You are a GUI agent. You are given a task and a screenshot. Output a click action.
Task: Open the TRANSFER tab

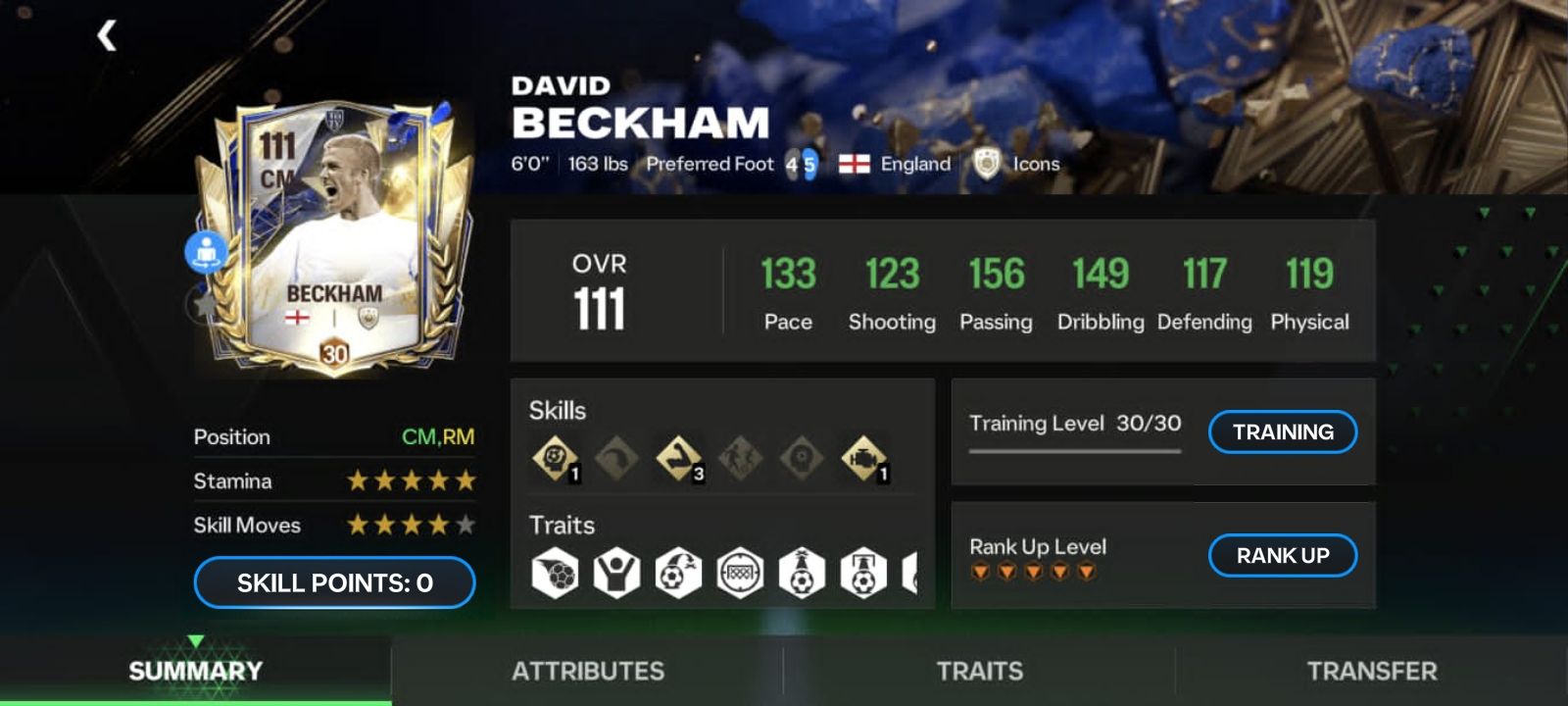pyautogui.click(x=1372, y=671)
